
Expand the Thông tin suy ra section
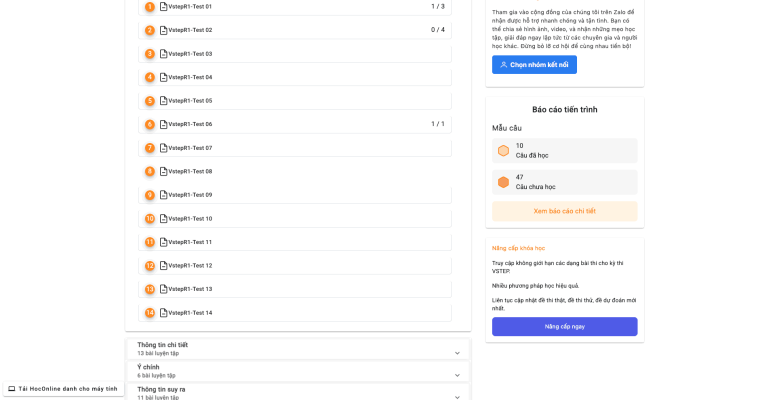click(298, 393)
